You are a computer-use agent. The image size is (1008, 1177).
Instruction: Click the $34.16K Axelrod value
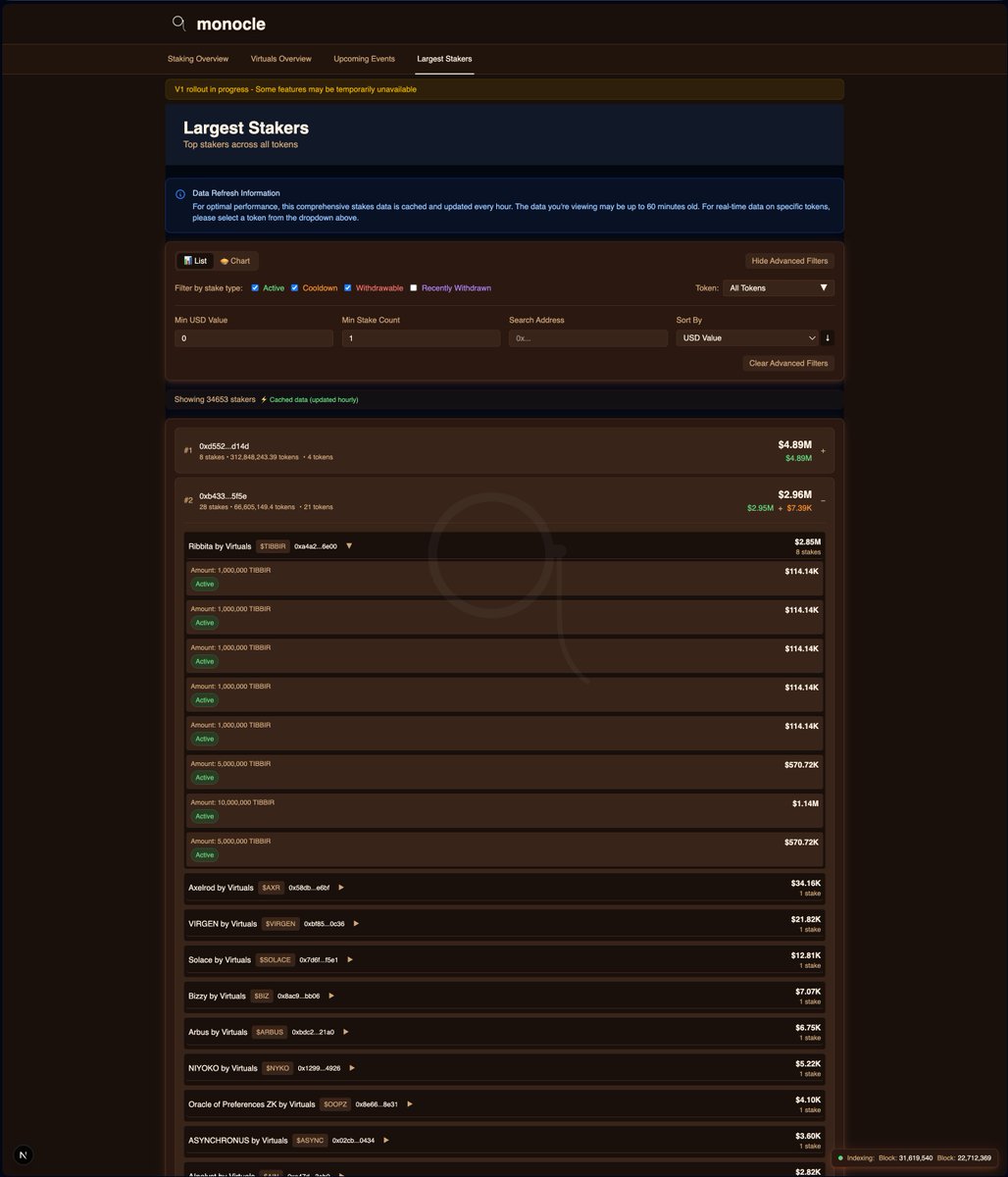[x=806, y=883]
